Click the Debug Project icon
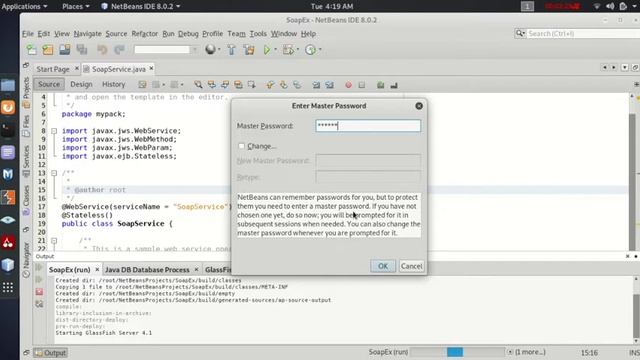This screenshot has height=360, width=640. coord(288,50)
